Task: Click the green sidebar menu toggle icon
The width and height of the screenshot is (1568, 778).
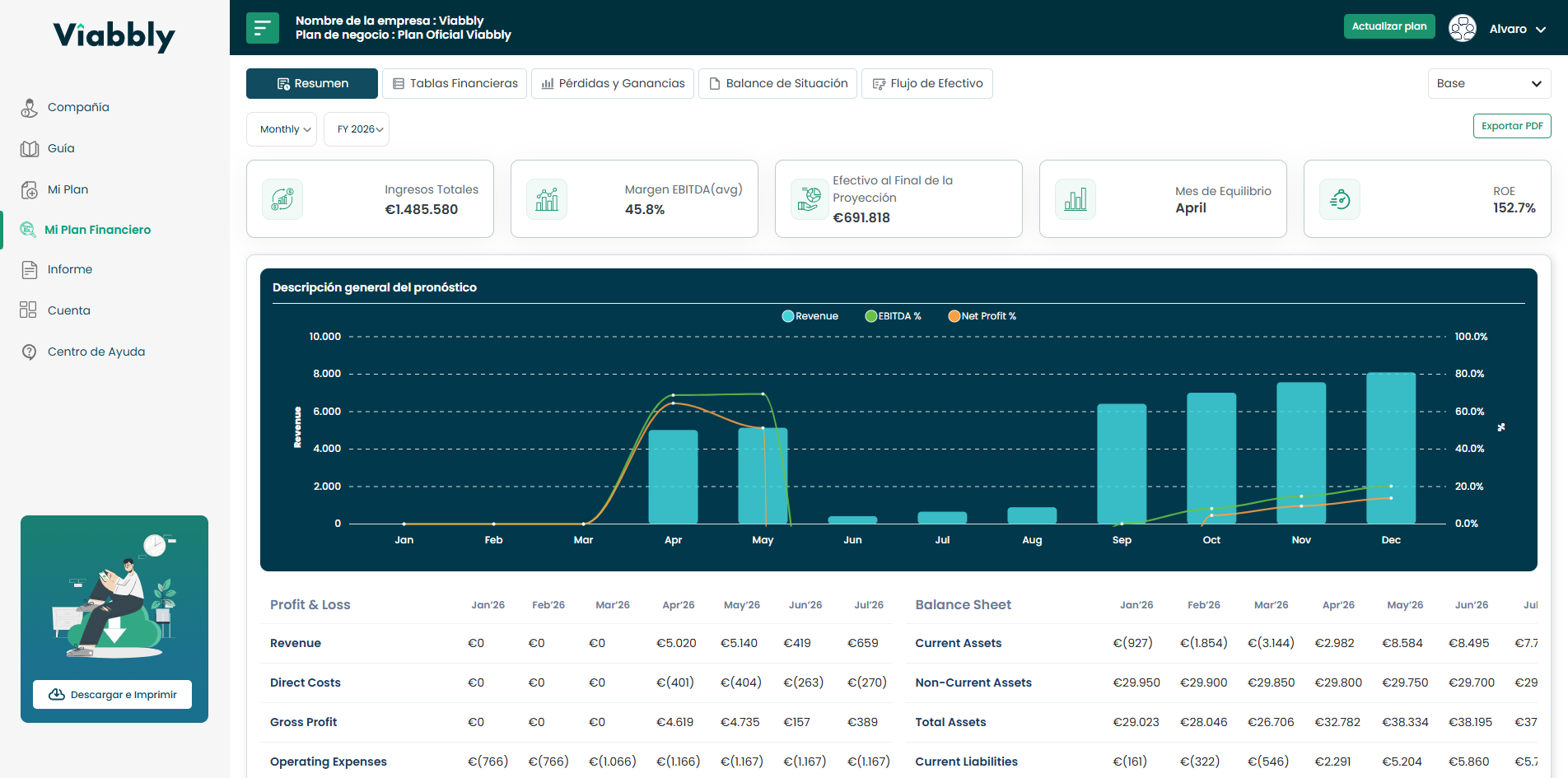Action: point(262,28)
